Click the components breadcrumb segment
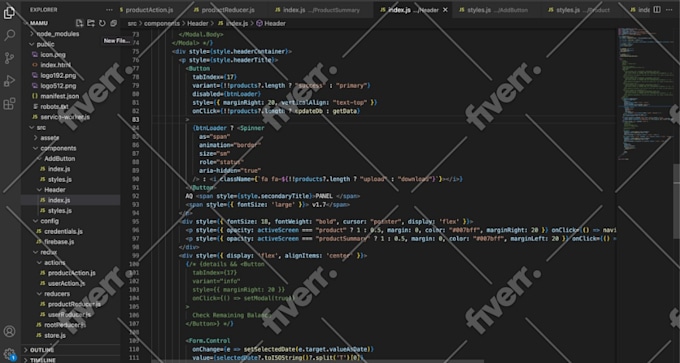680x363 pixels. 162,23
